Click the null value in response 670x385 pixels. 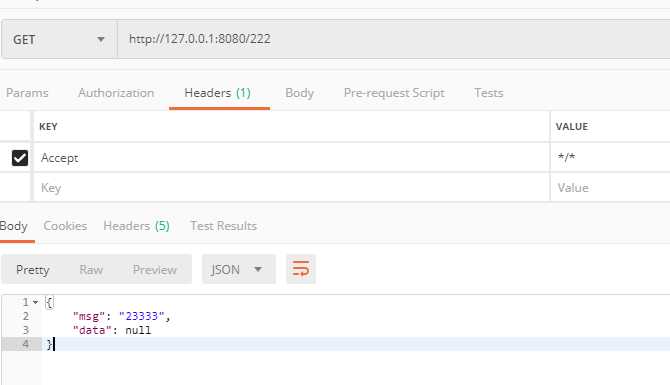138,330
